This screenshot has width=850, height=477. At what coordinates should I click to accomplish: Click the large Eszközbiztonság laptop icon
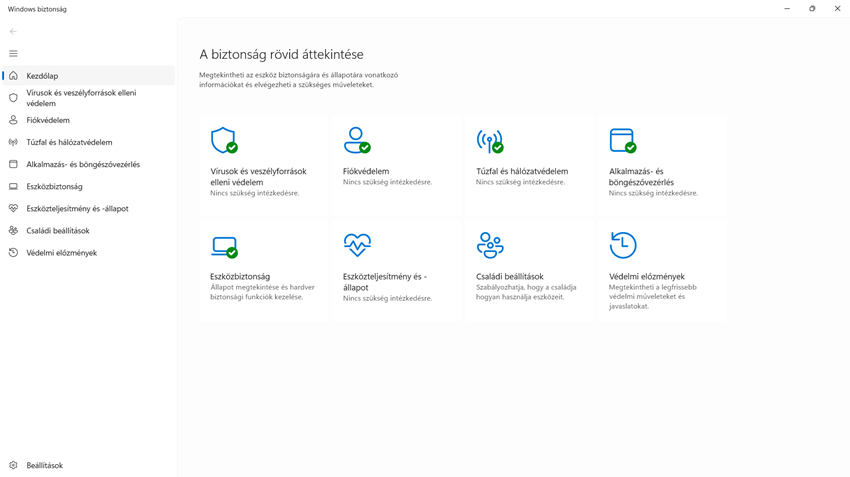(224, 247)
